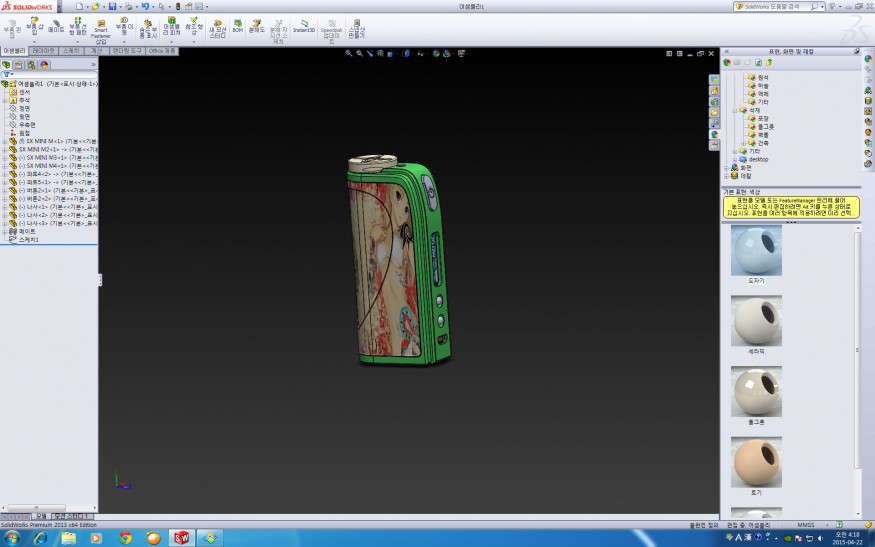Select the 어셈블리 command tab
The width and height of the screenshot is (875, 547).
click(15, 51)
